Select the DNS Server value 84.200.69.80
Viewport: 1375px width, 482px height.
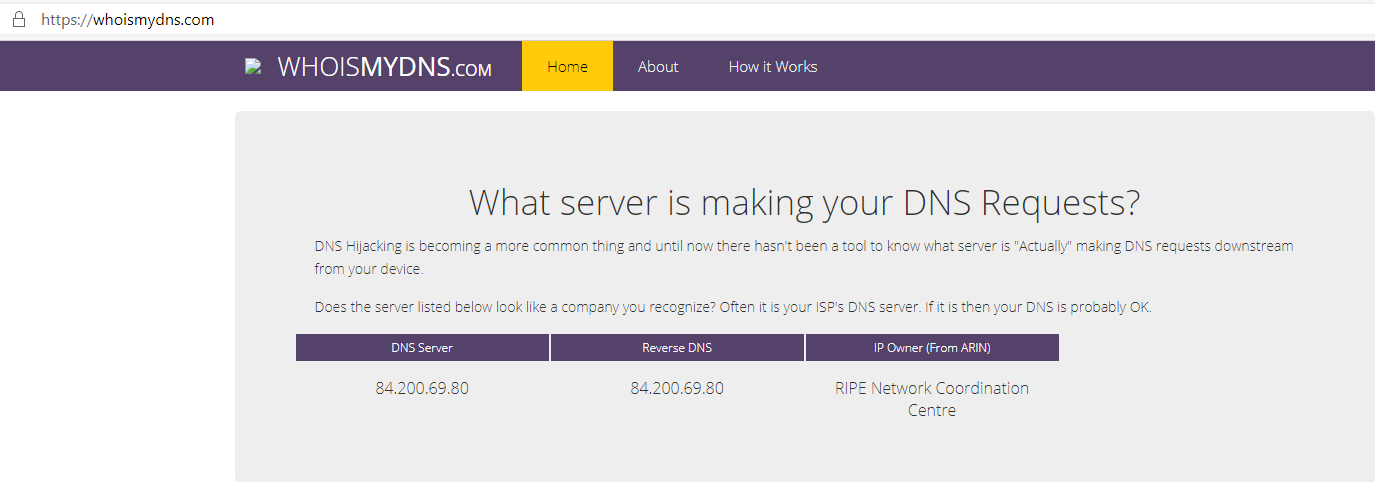tap(422, 388)
